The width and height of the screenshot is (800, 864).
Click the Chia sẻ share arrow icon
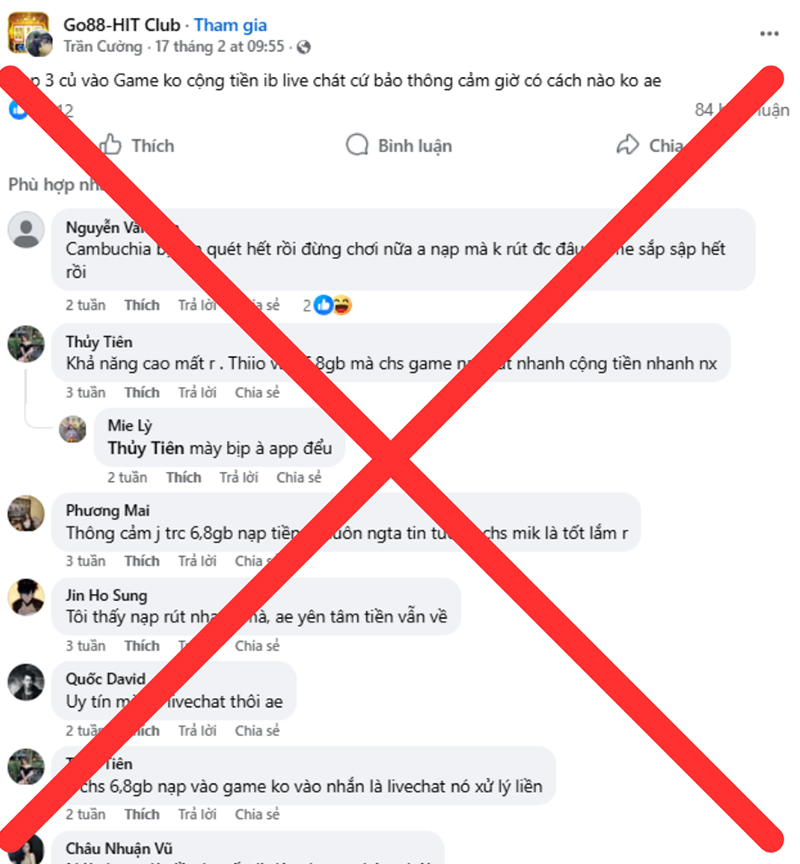(628, 145)
